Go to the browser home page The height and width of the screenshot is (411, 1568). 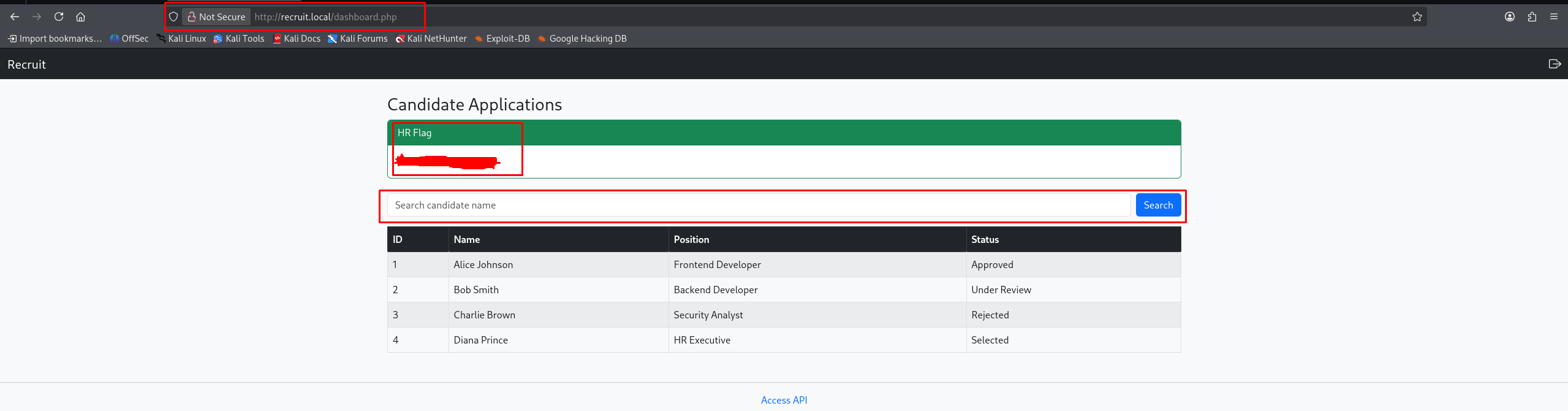tap(80, 17)
